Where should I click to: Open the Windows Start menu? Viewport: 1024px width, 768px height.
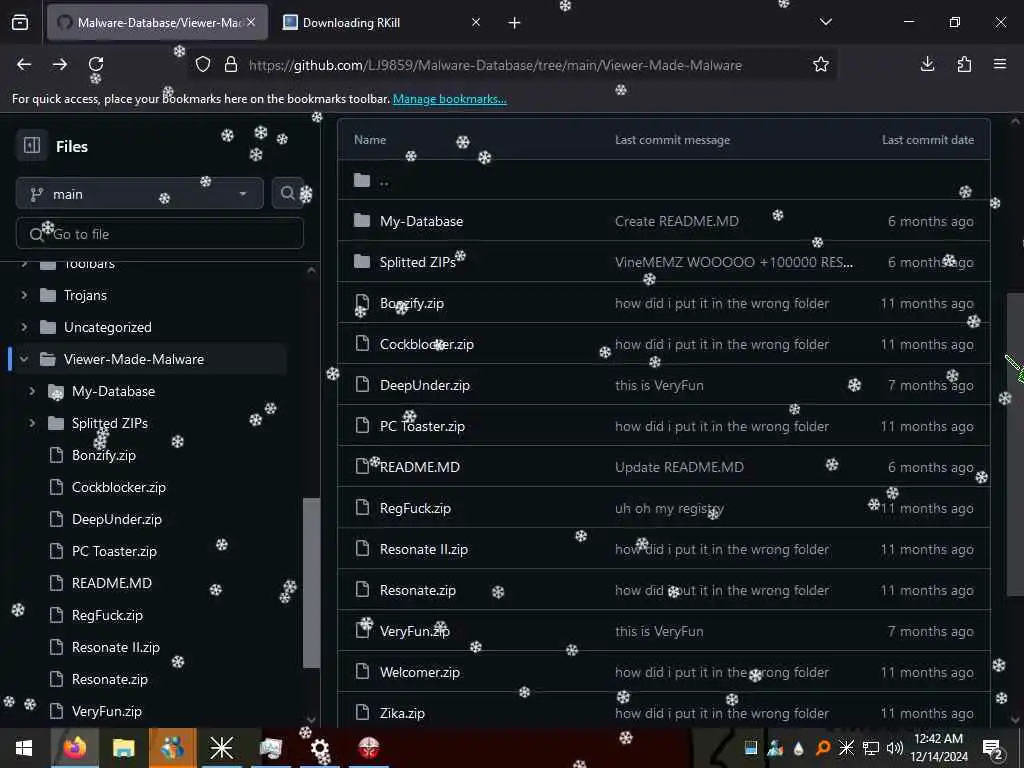tap(24, 748)
